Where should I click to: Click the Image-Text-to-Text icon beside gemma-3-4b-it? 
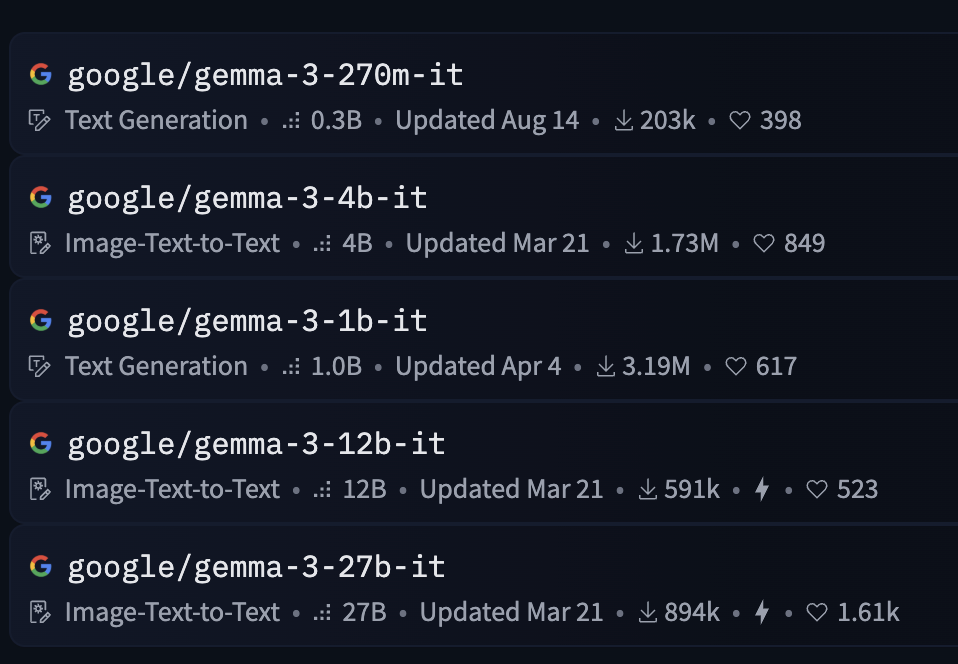(x=39, y=243)
